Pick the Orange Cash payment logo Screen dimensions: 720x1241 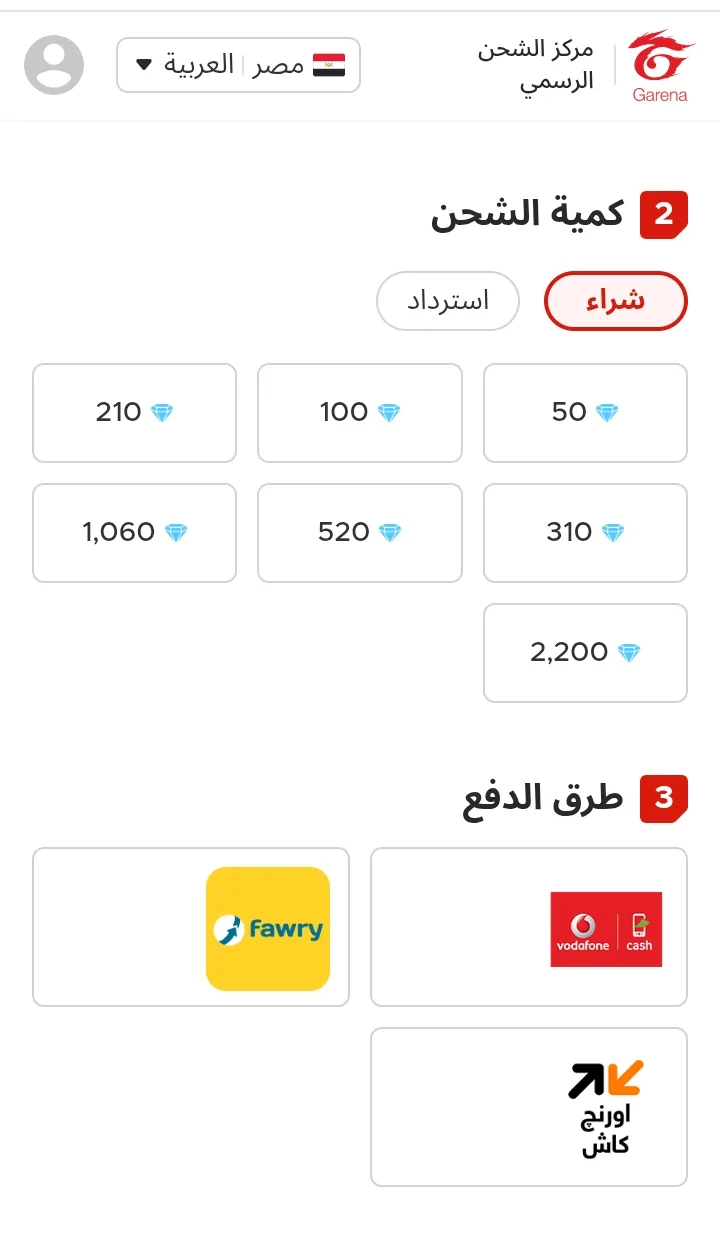coord(606,1108)
